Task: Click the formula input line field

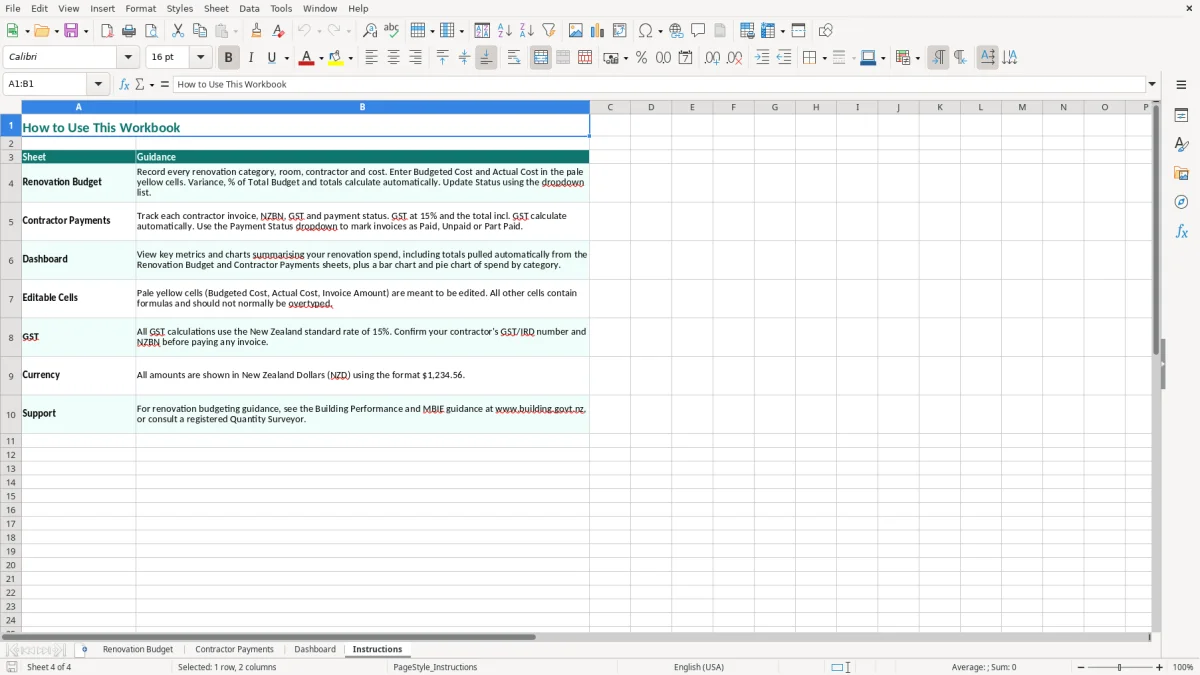Action: (x=659, y=84)
